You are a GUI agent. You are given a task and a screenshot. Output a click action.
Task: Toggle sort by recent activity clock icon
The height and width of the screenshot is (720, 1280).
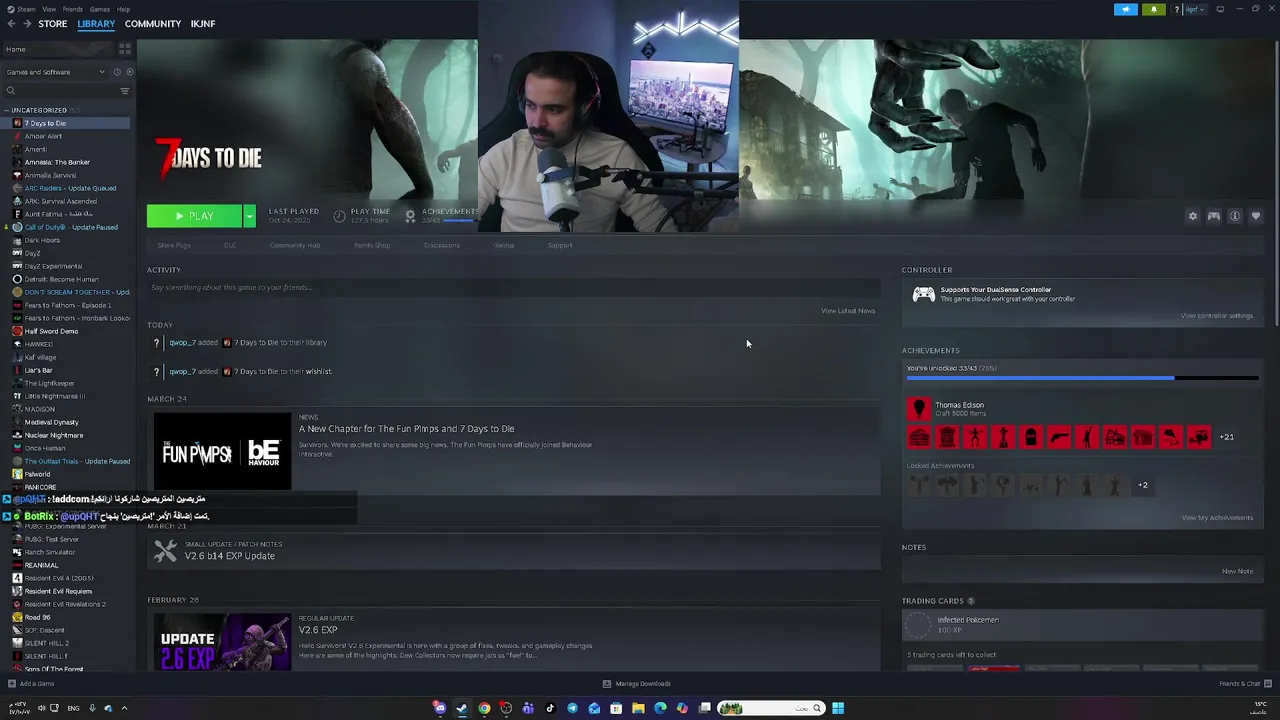116,72
